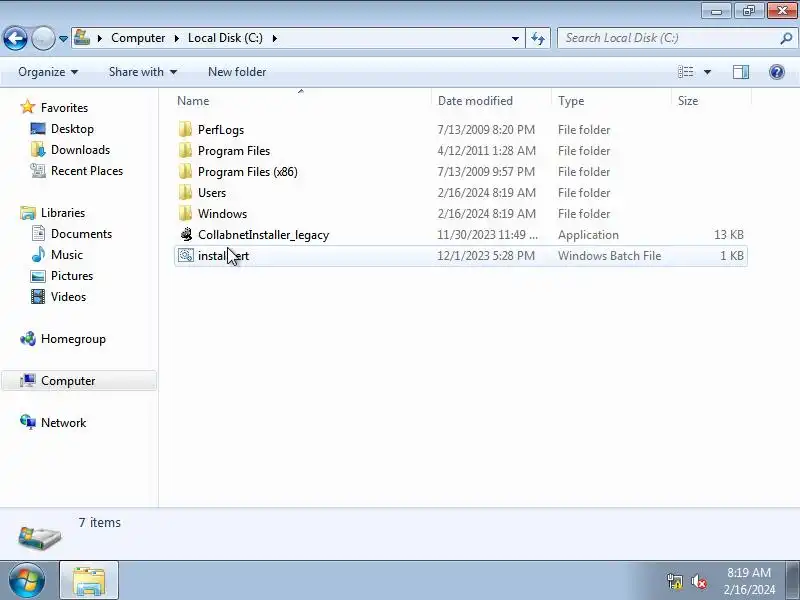Click the muted volume tray icon
This screenshot has height=600, width=800.
pos(698,581)
